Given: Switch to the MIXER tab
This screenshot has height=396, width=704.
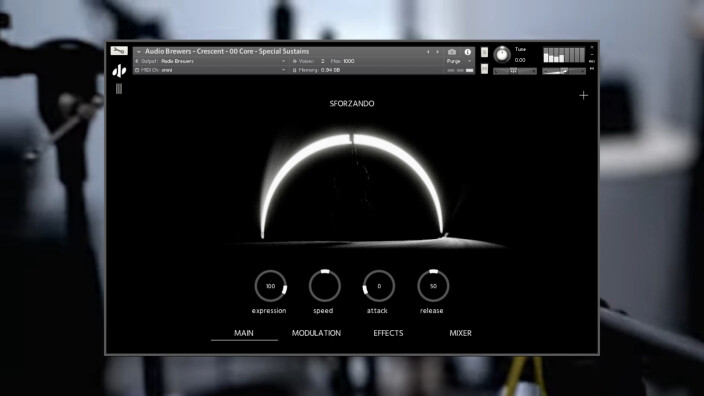Looking at the screenshot, I should (461, 333).
